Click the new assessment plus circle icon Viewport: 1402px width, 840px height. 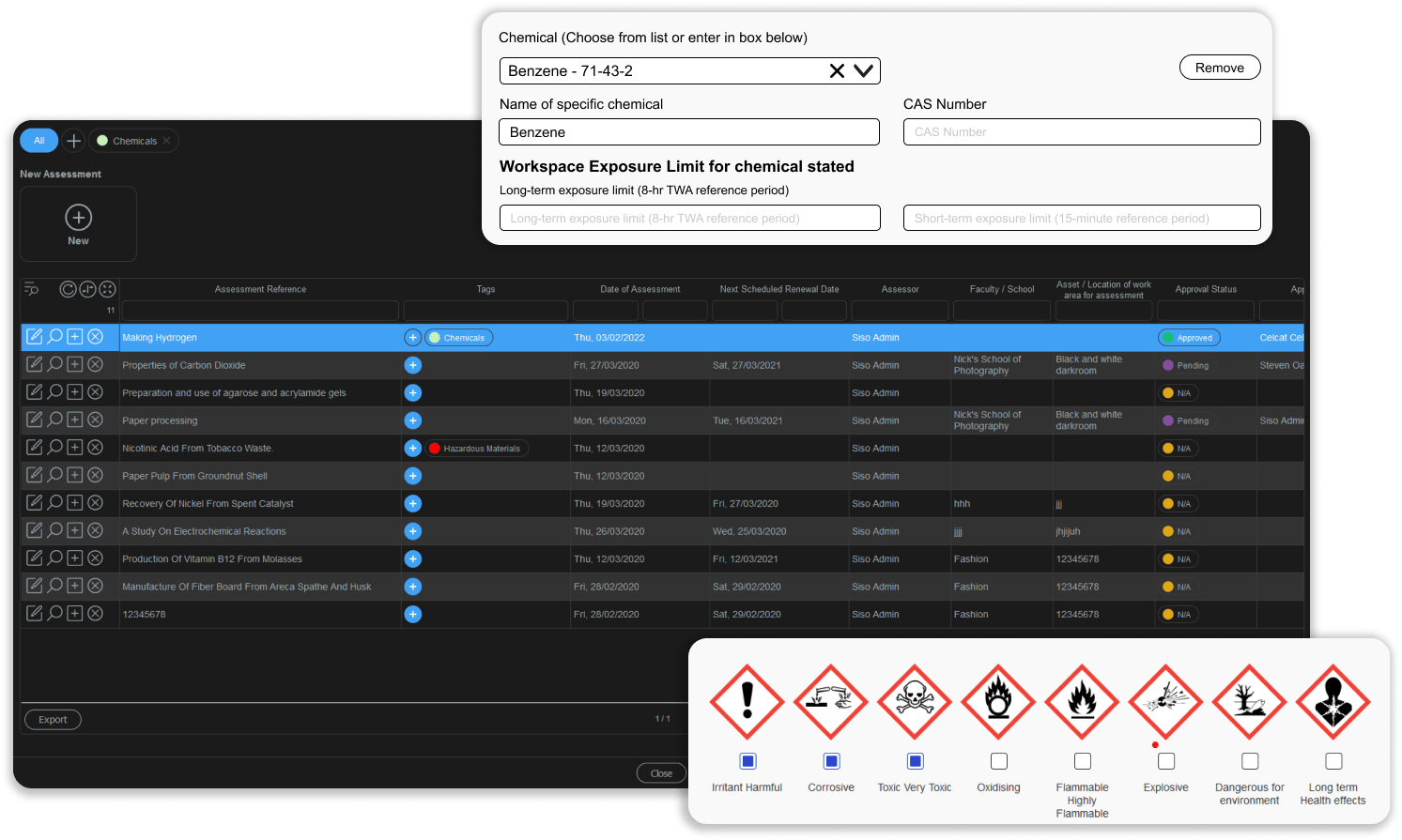point(78,218)
